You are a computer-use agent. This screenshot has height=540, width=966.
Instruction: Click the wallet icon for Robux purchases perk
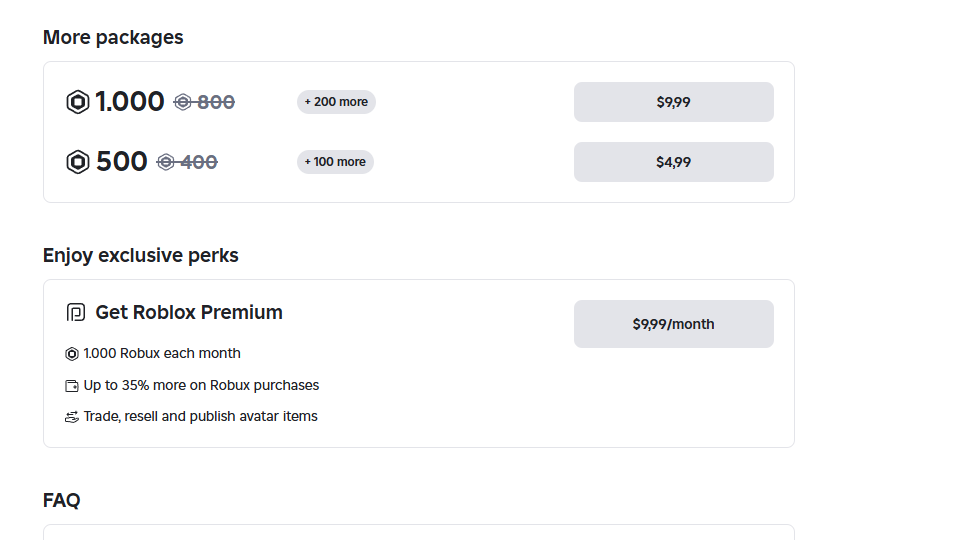72,385
